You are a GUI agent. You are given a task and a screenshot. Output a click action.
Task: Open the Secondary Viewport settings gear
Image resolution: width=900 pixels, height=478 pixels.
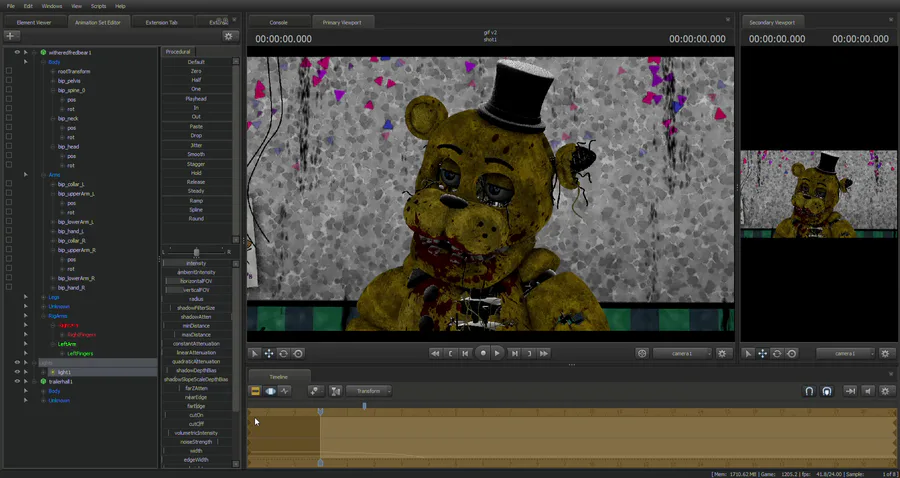885,353
